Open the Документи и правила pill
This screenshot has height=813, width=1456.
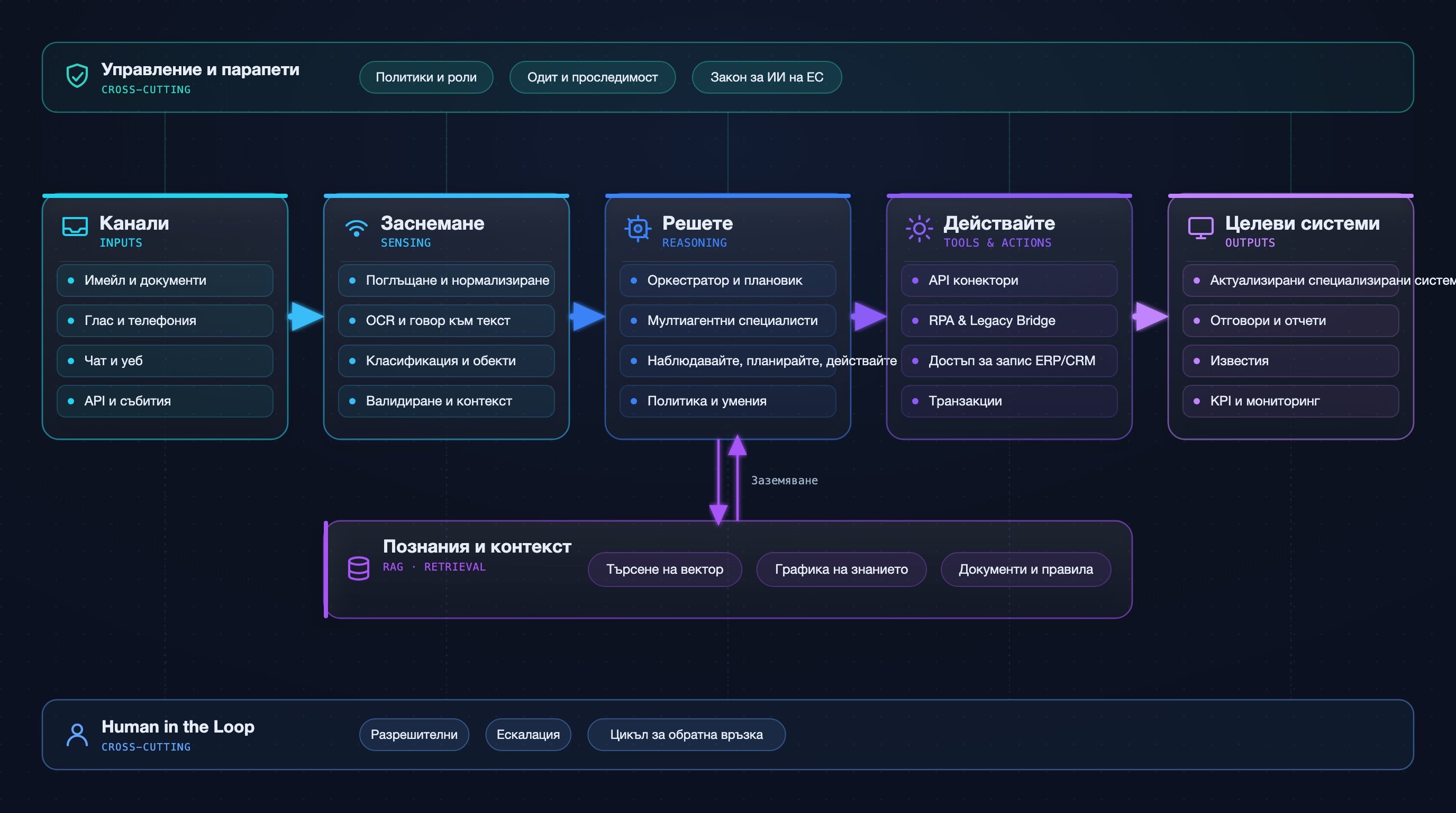click(1025, 570)
